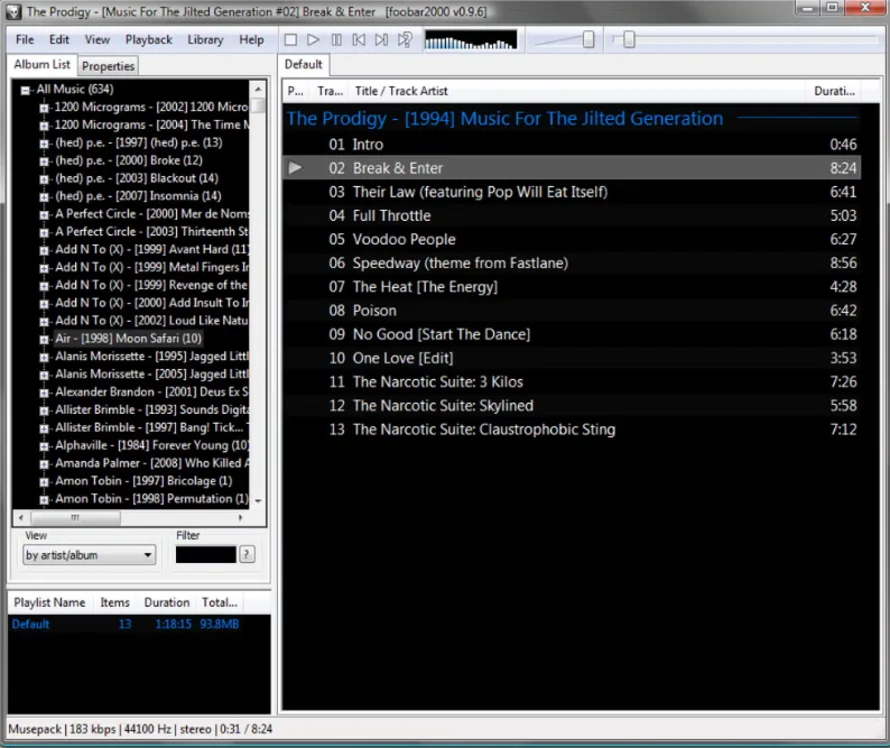Screen dimensions: 890x748
Task: Select Amon Tobin - [1998] Permutation album
Action: click(x=152, y=499)
